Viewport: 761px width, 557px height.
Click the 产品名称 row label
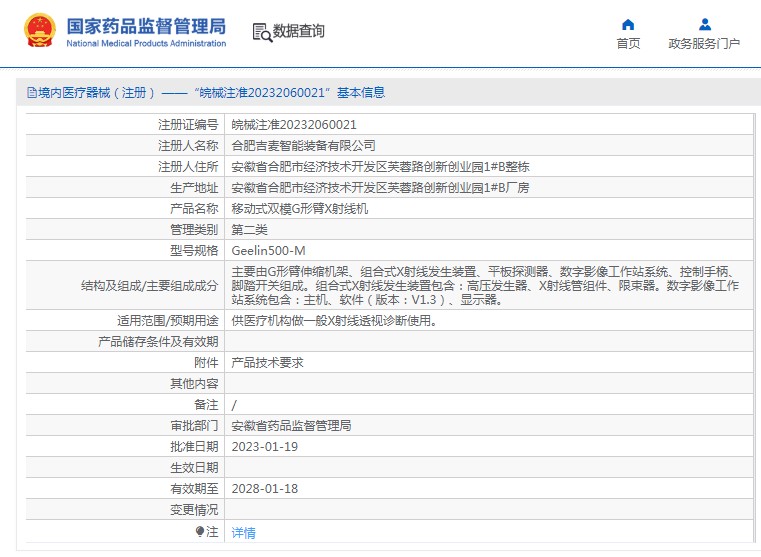[194, 209]
